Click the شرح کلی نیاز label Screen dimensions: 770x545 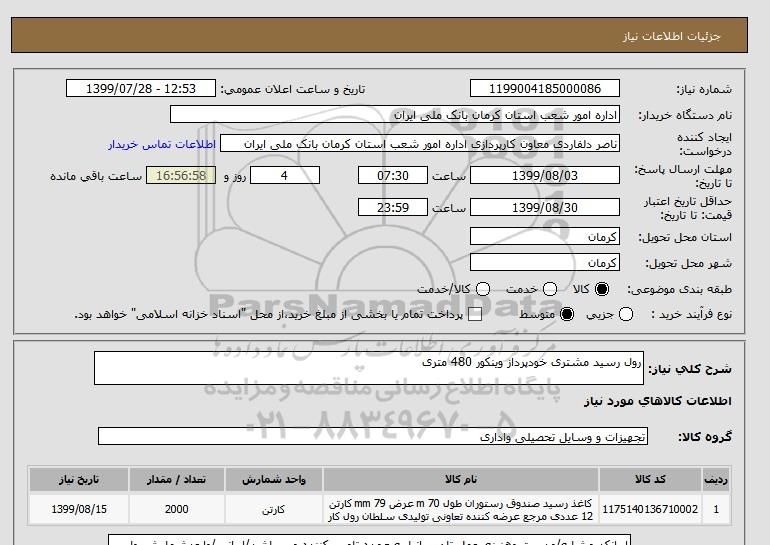[x=690, y=369]
